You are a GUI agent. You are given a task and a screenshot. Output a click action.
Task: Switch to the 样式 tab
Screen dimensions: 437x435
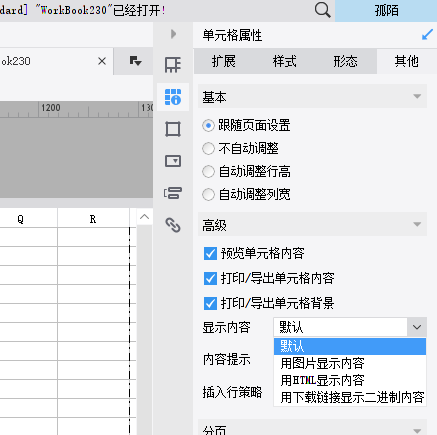[284, 61]
